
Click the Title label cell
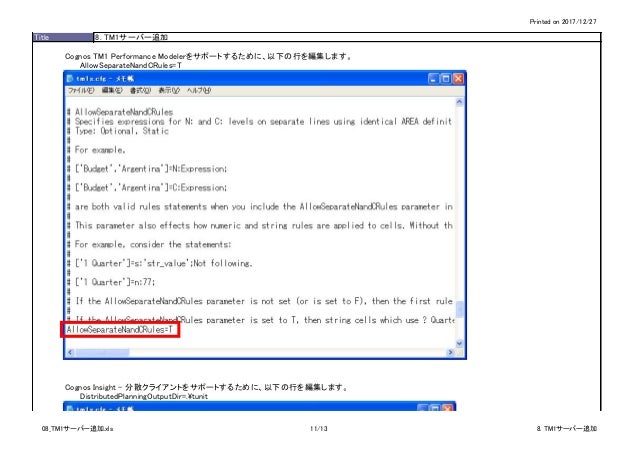(63, 37)
